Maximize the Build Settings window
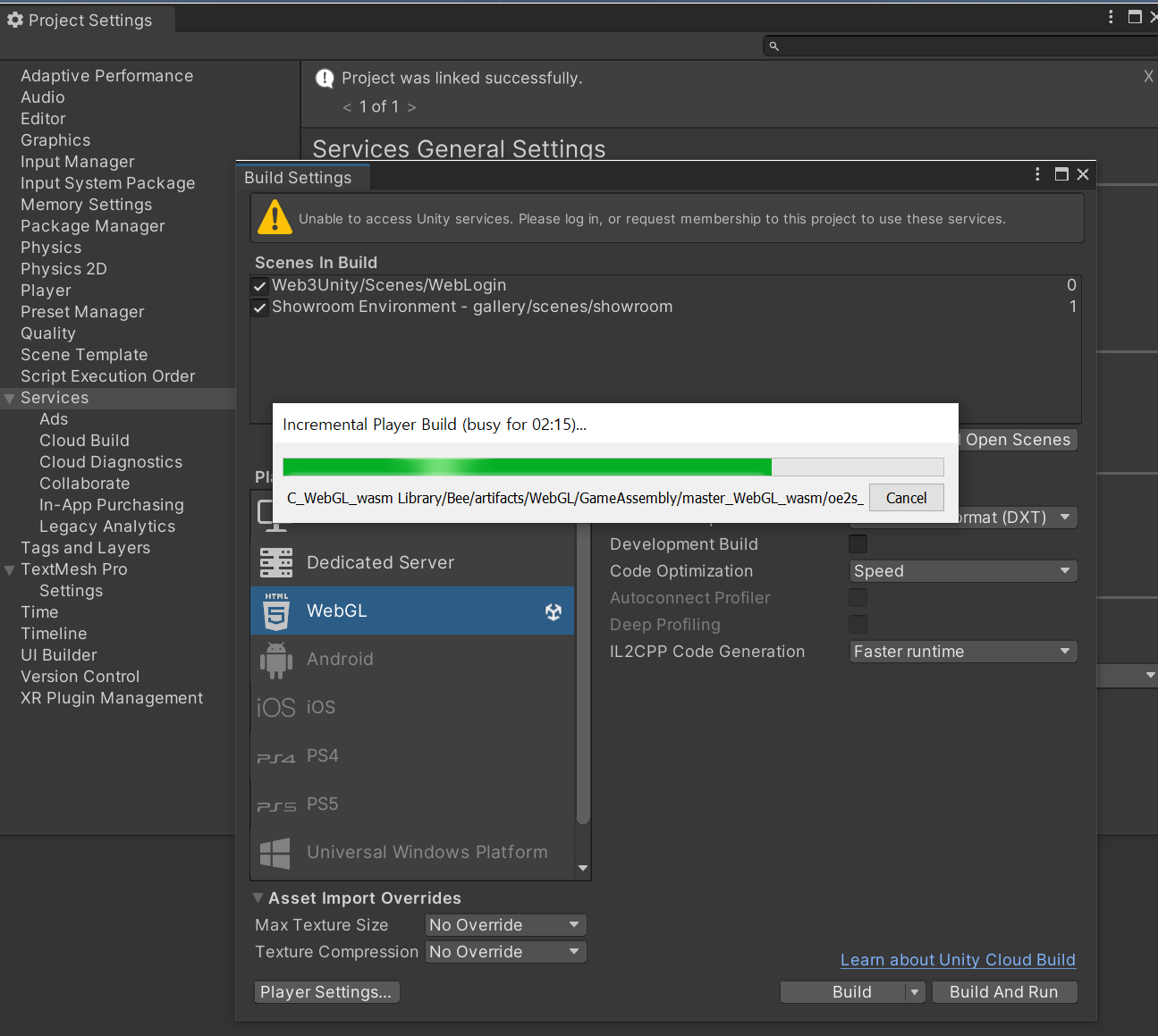This screenshot has width=1158, height=1036. point(1061,174)
